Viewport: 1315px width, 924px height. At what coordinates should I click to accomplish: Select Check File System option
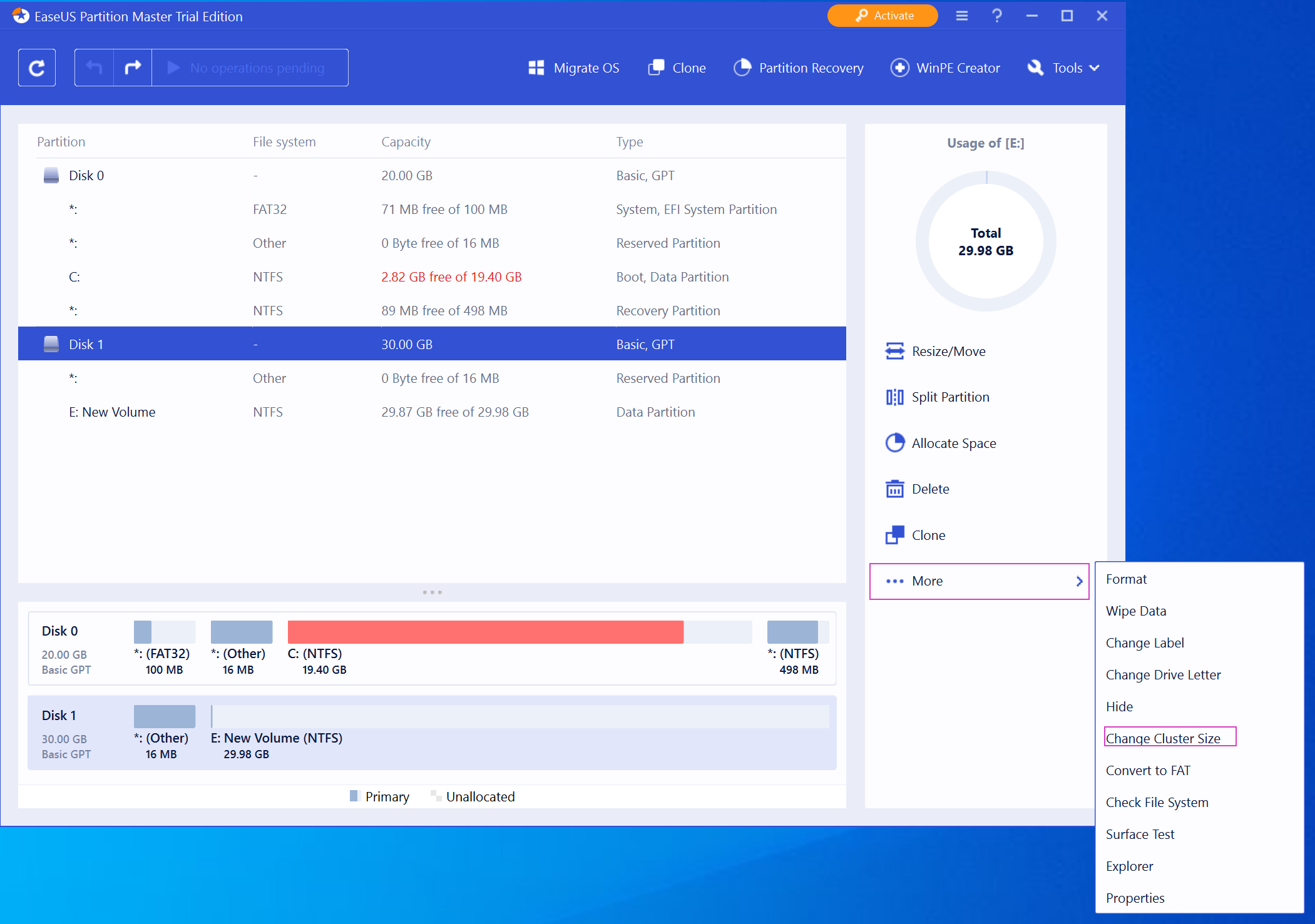(x=1157, y=803)
